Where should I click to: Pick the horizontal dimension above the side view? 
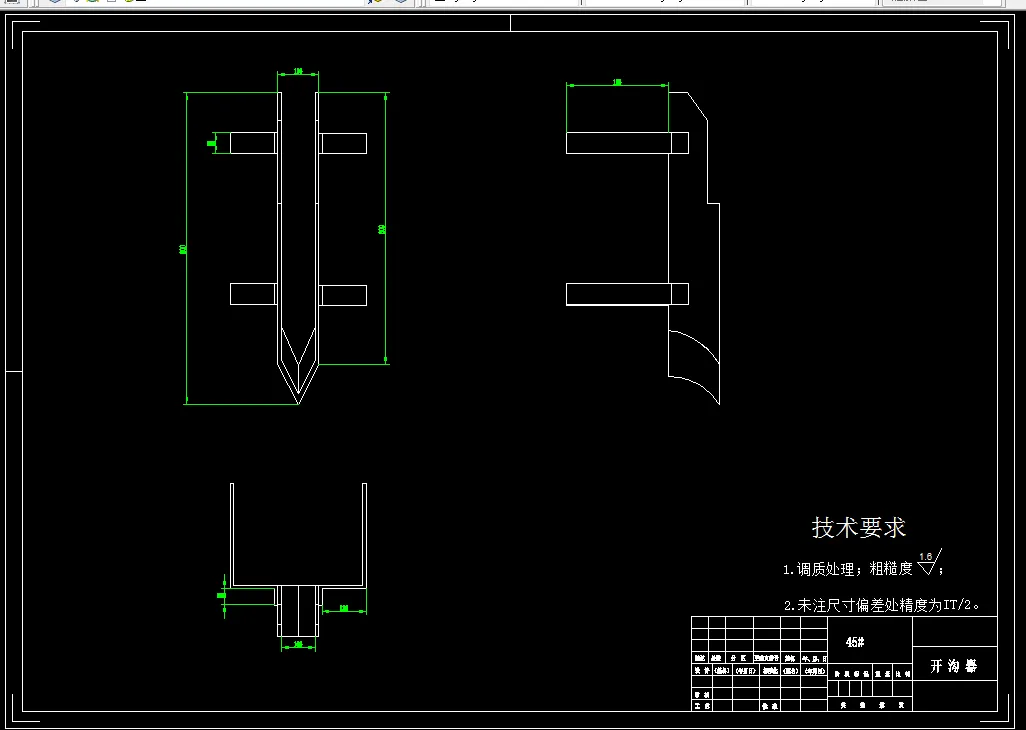point(617,84)
